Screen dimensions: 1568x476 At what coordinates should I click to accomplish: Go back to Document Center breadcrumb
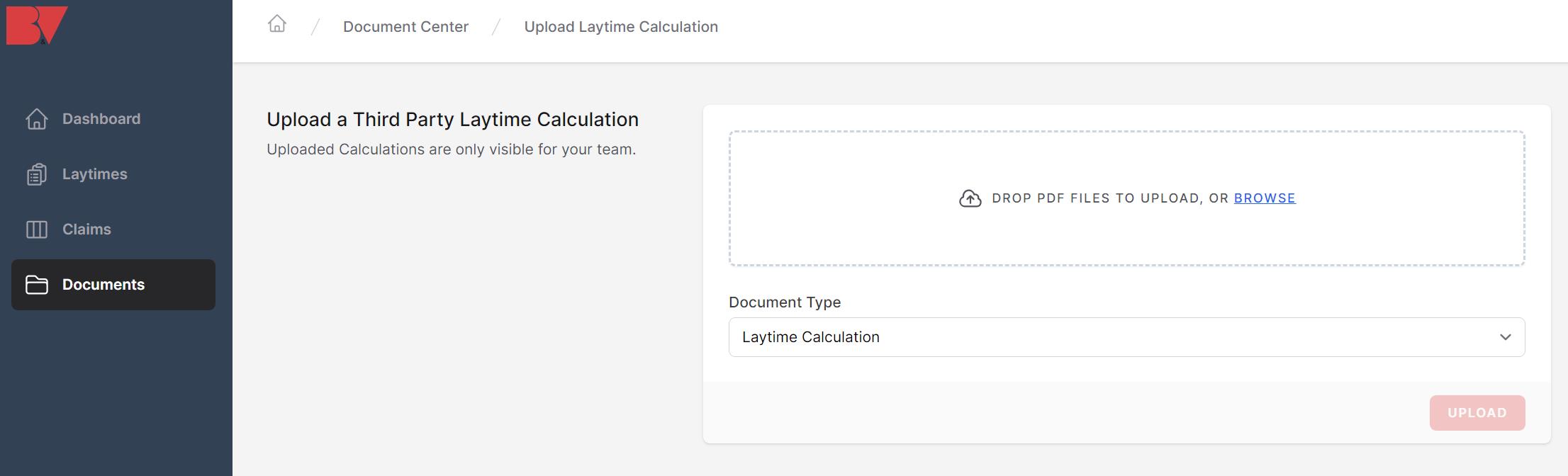405,27
